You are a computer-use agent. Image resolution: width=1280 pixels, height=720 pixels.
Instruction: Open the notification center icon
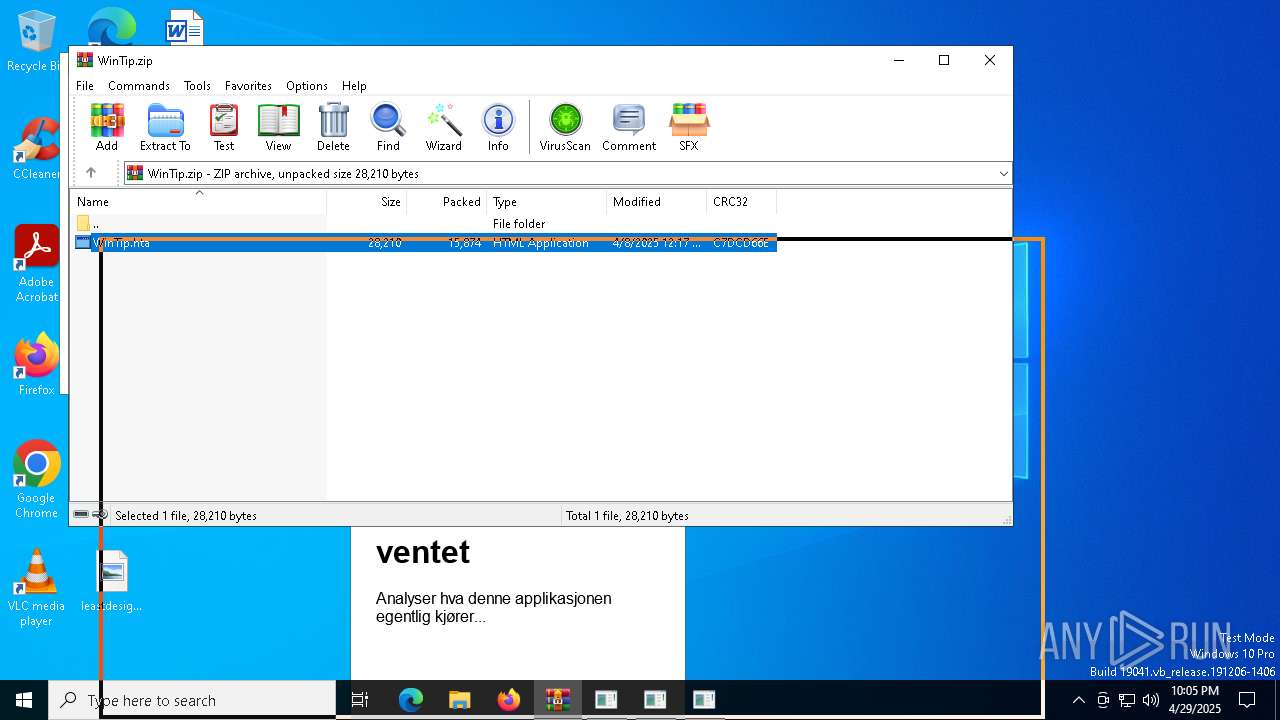pyautogui.click(x=1247, y=700)
